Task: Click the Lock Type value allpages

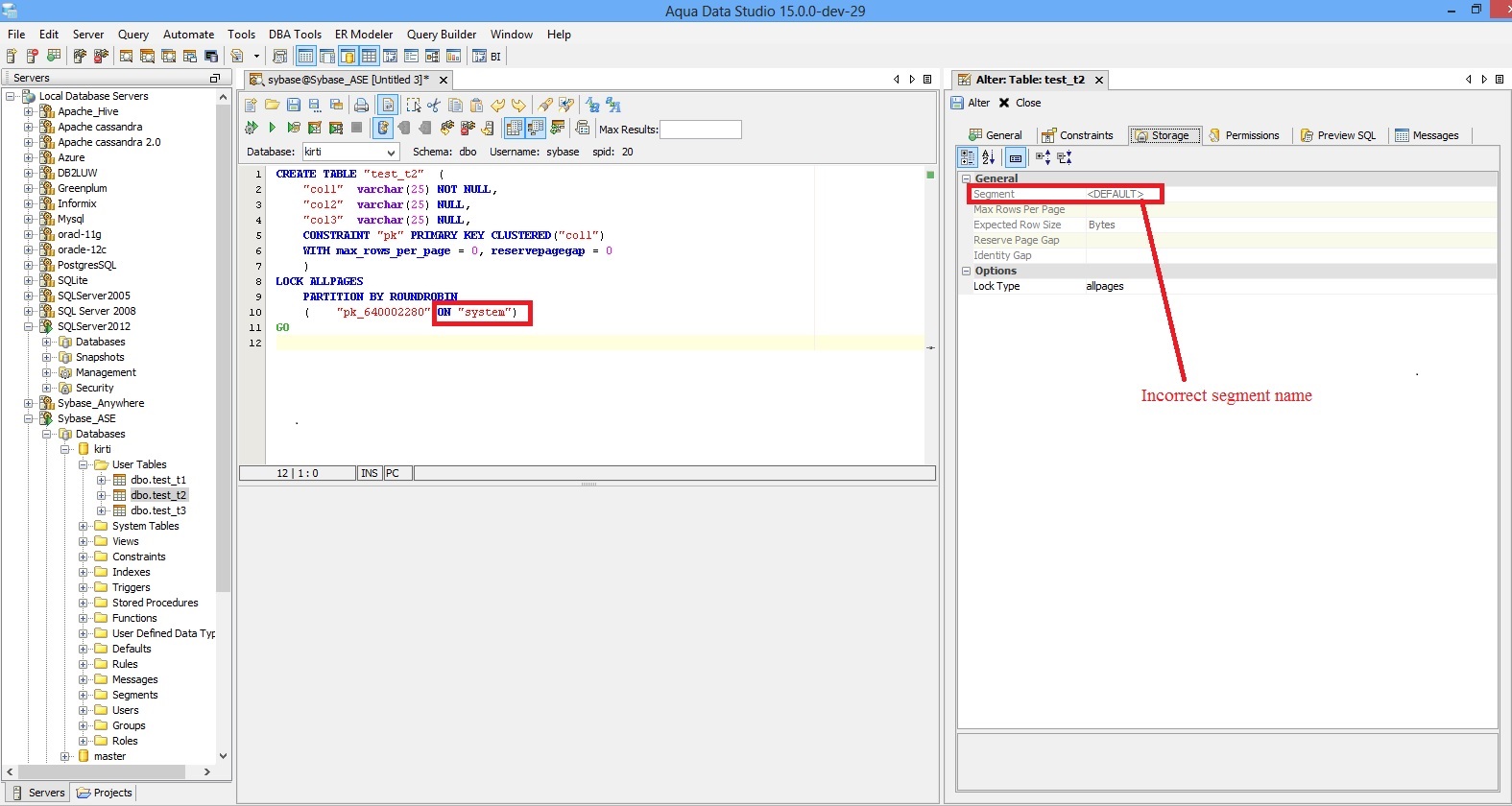Action: tap(1105, 286)
